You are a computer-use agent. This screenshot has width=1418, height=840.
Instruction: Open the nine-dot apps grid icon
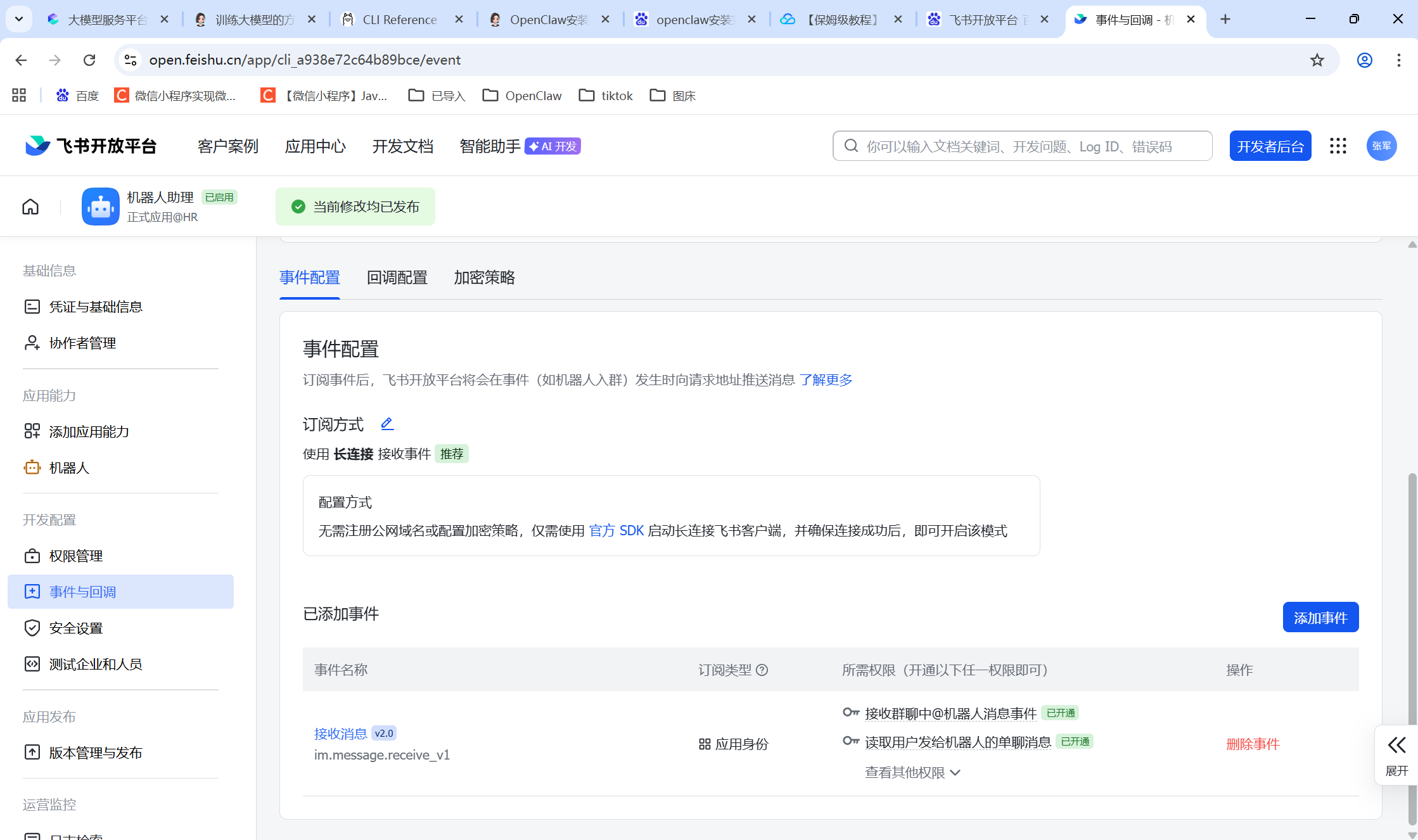tap(1338, 146)
